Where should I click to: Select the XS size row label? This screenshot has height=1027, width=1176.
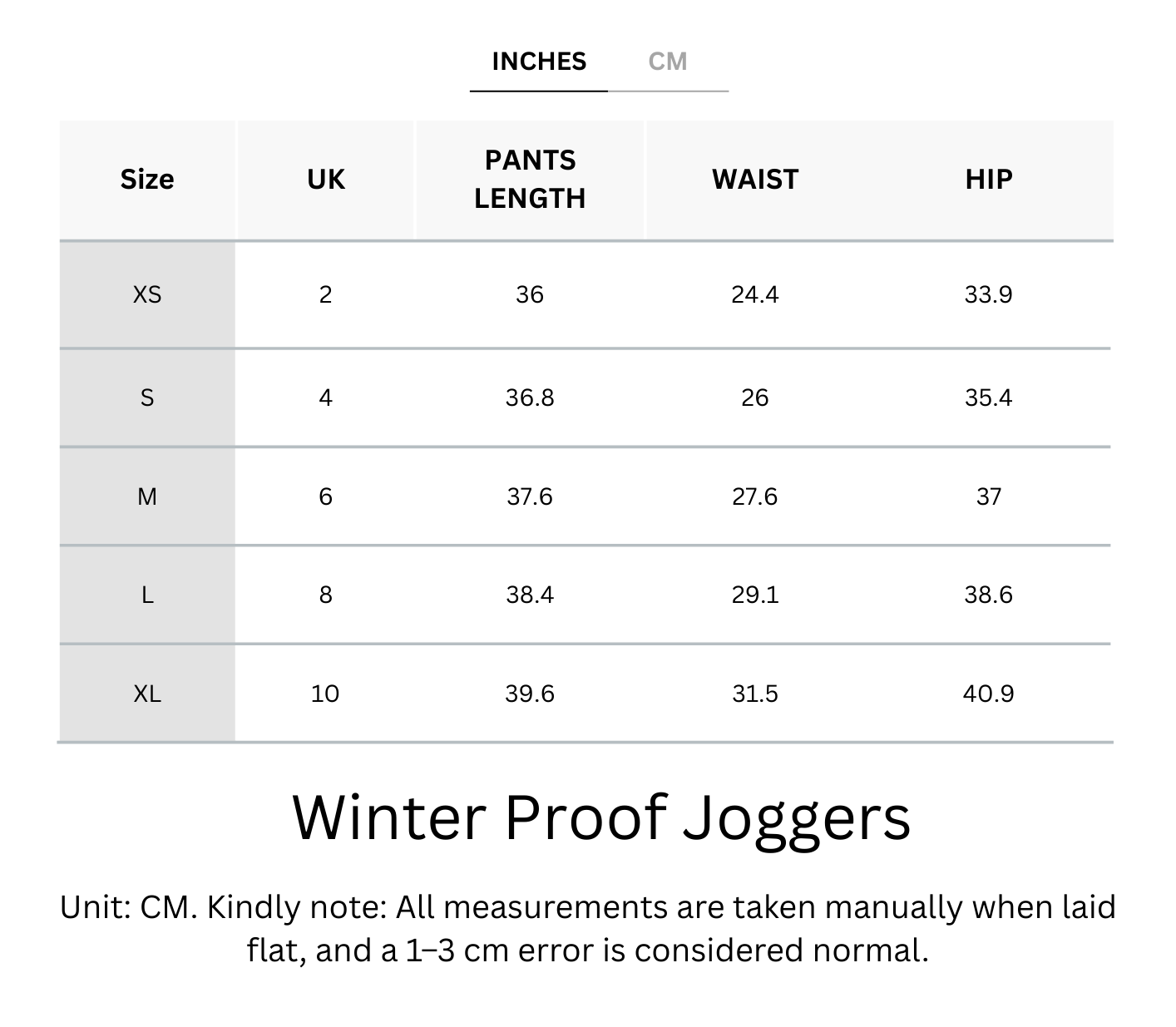click(x=147, y=294)
